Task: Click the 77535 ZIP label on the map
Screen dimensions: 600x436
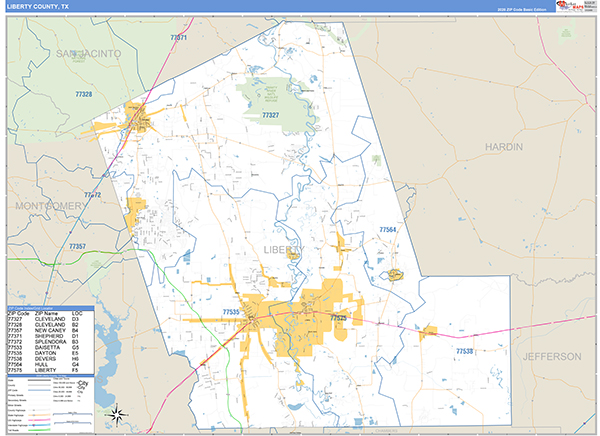Action: point(231,312)
